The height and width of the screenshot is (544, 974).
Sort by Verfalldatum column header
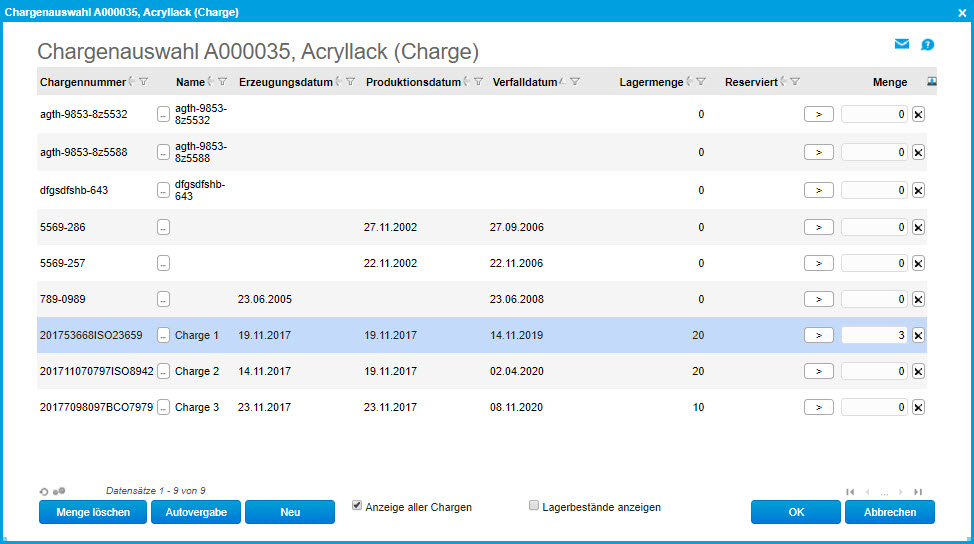[525, 82]
